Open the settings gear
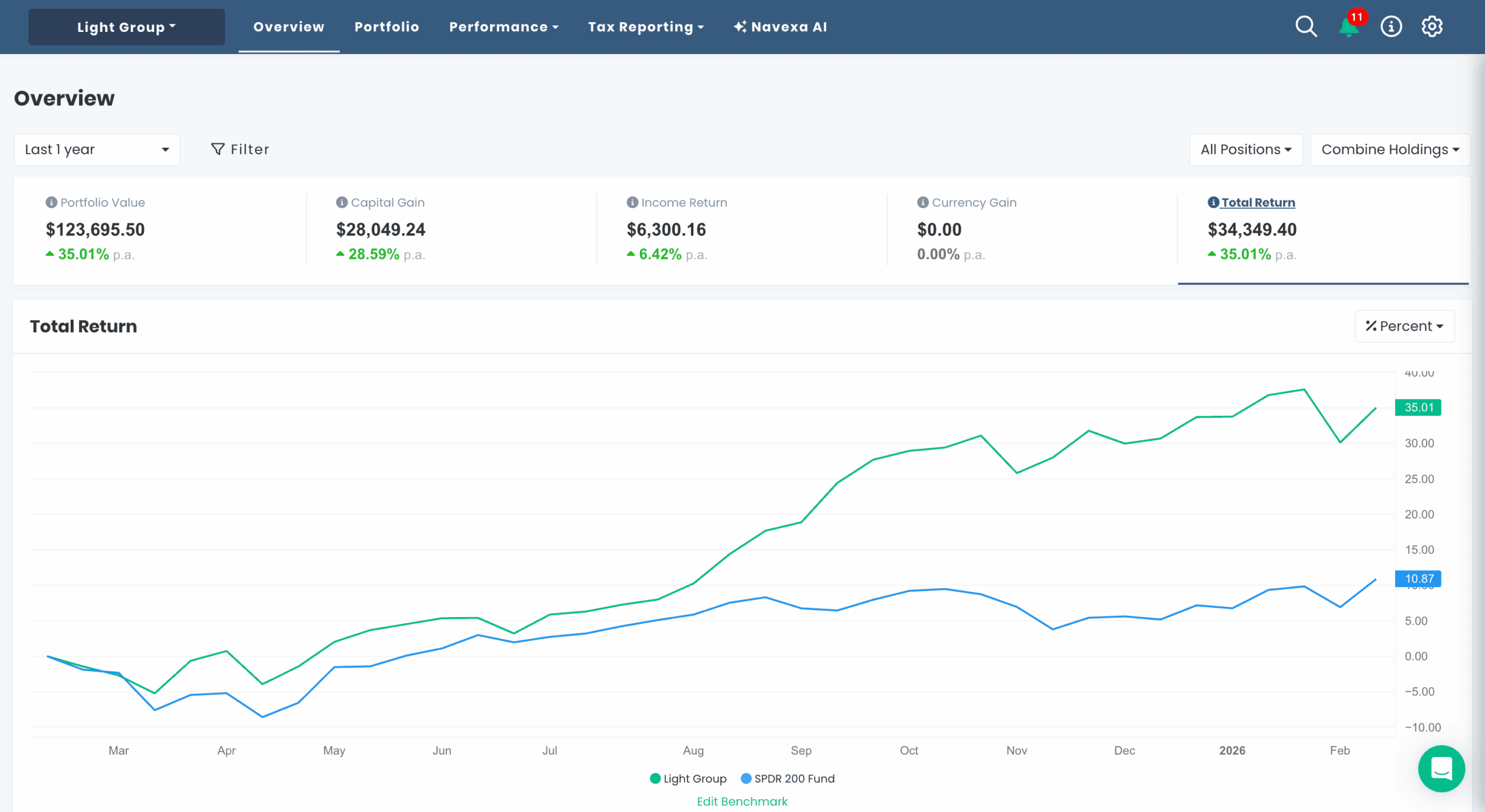 (1432, 26)
